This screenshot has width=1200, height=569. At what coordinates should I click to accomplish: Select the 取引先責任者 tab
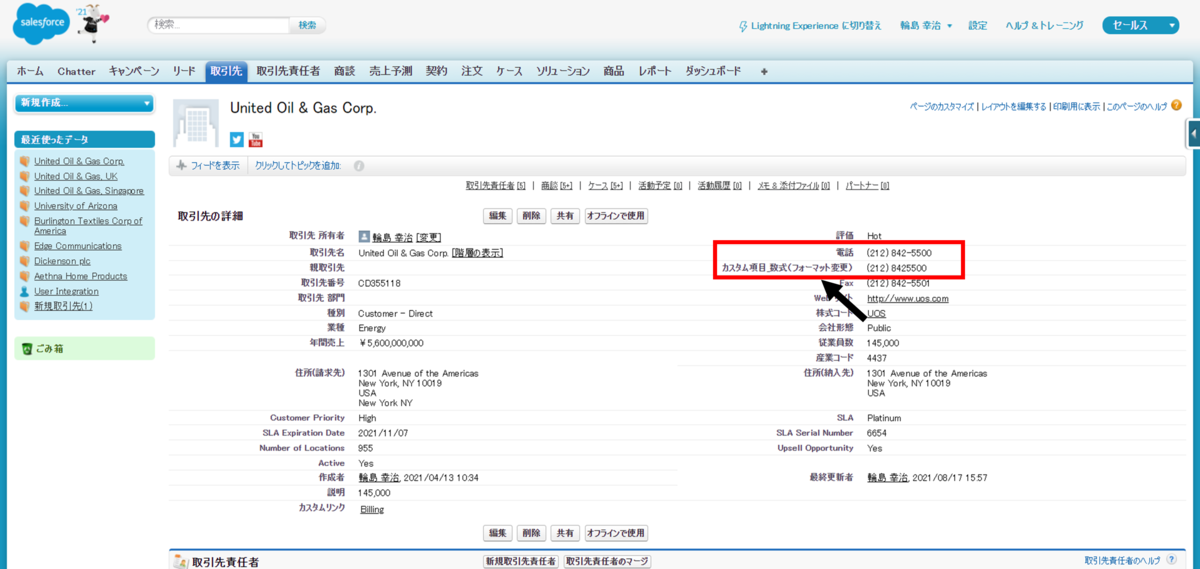(x=289, y=72)
